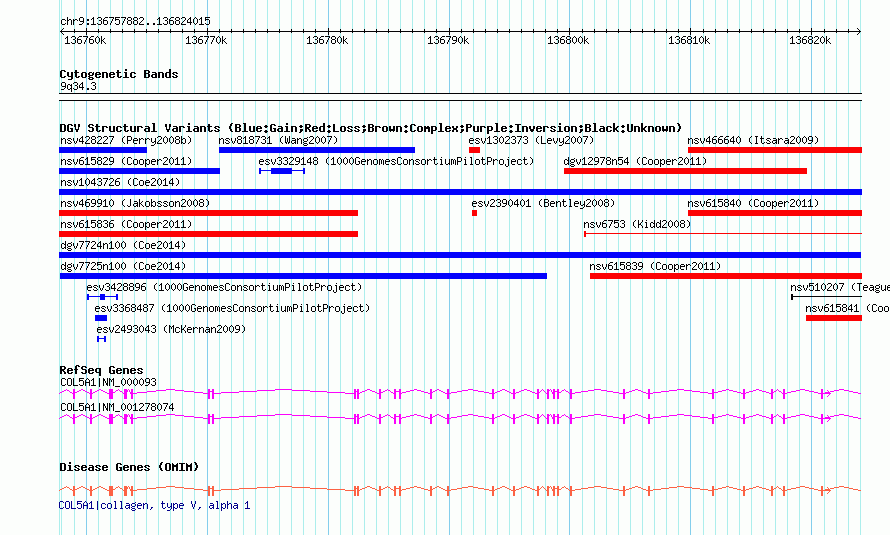Image resolution: width=890 pixels, height=535 pixels.
Task: Click the 136800k ruler tick label
Action: coord(568,40)
